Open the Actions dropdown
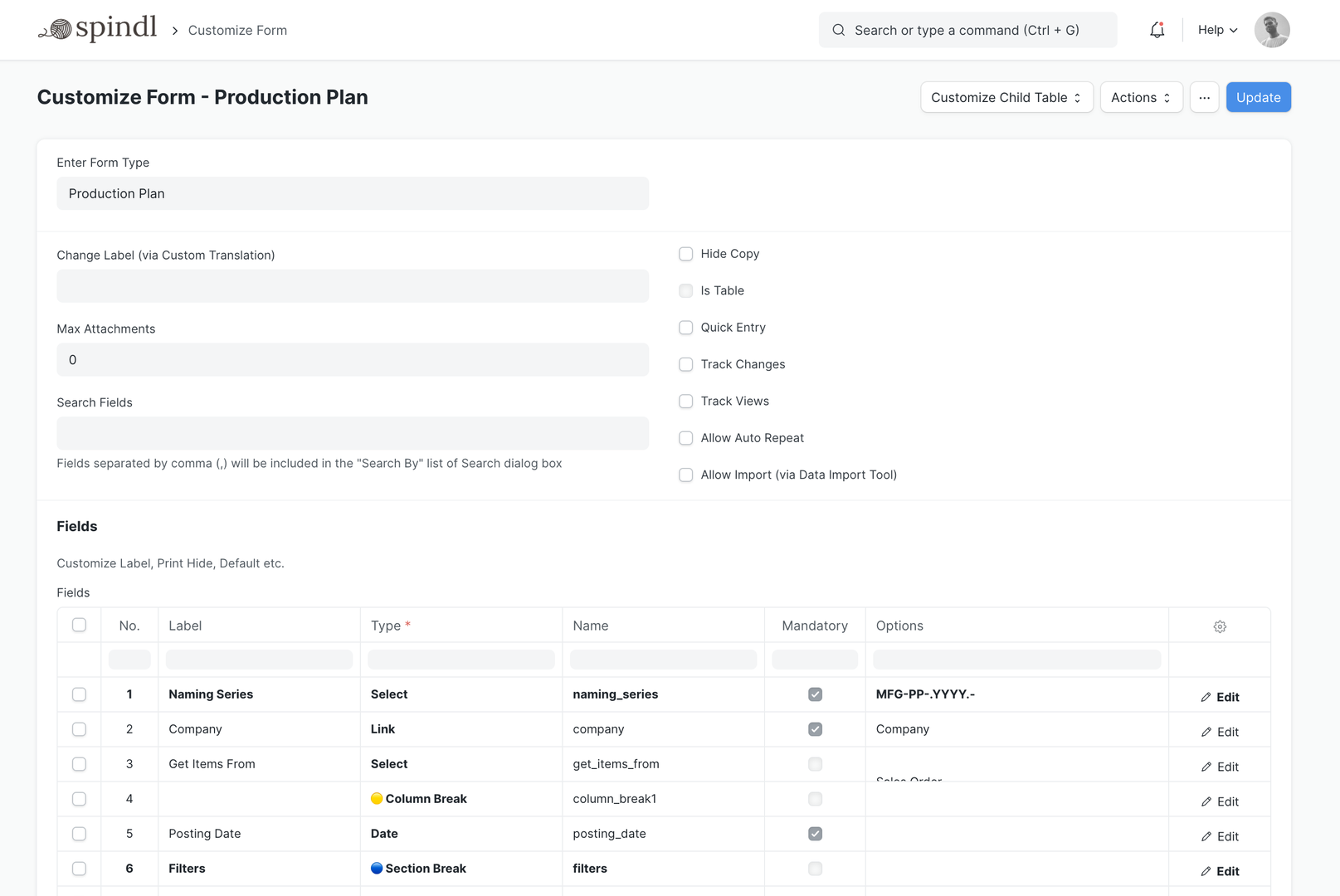This screenshot has height=896, width=1340. click(x=1141, y=97)
